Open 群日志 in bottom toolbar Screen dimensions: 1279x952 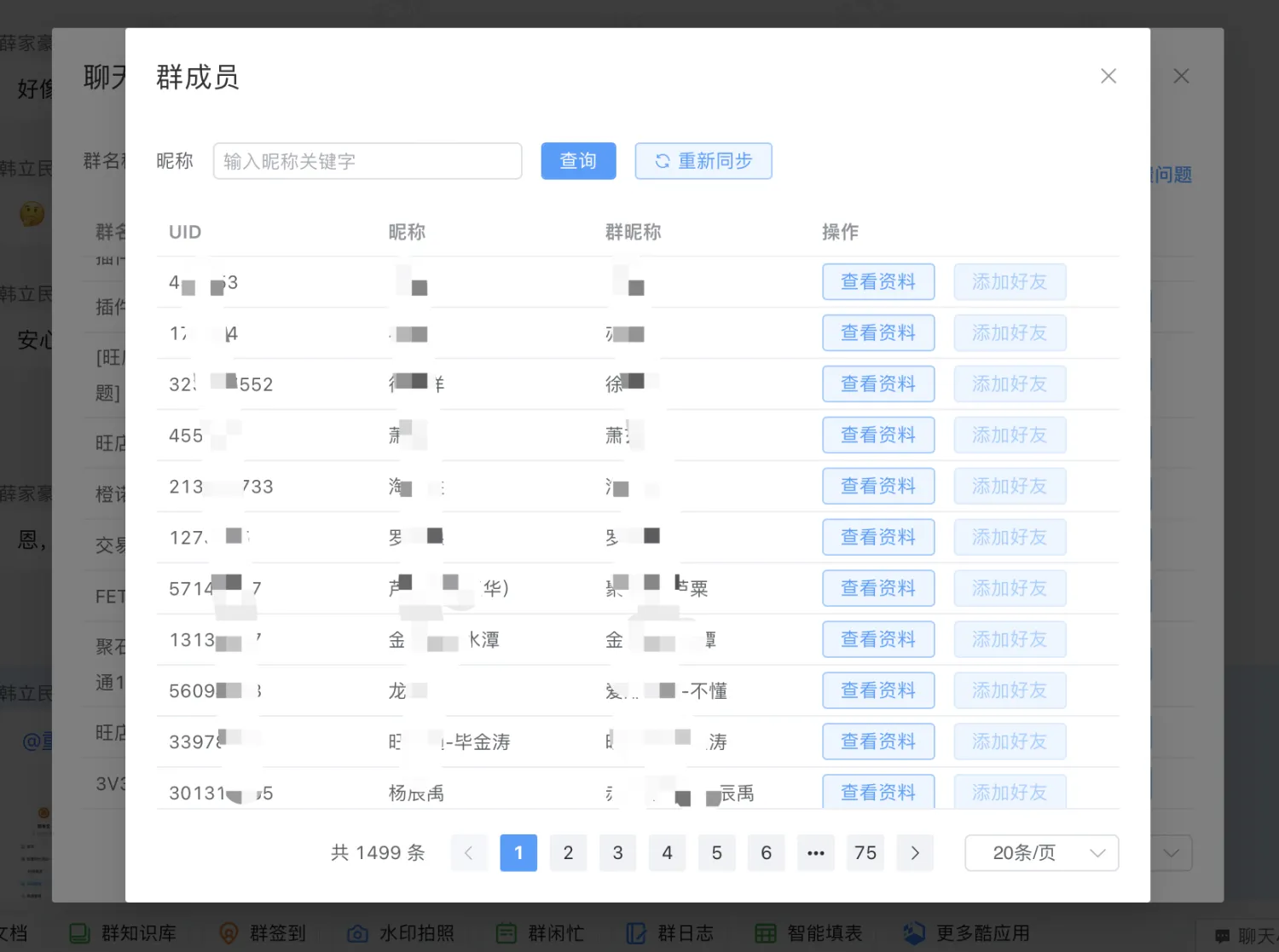pos(669,933)
